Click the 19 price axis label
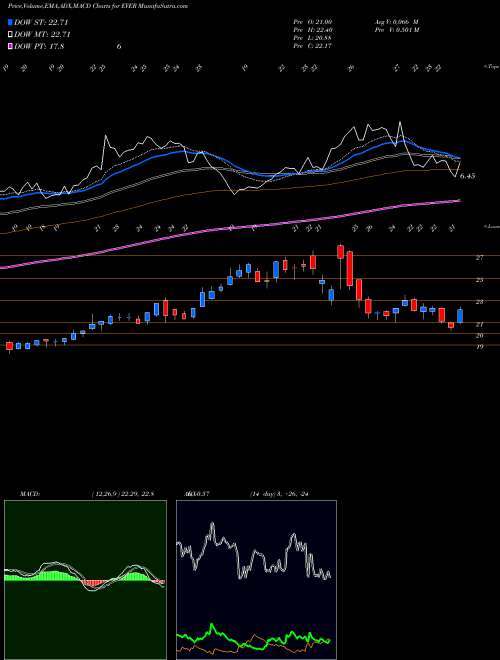Viewport: 500px width, 660px height. coord(479,347)
